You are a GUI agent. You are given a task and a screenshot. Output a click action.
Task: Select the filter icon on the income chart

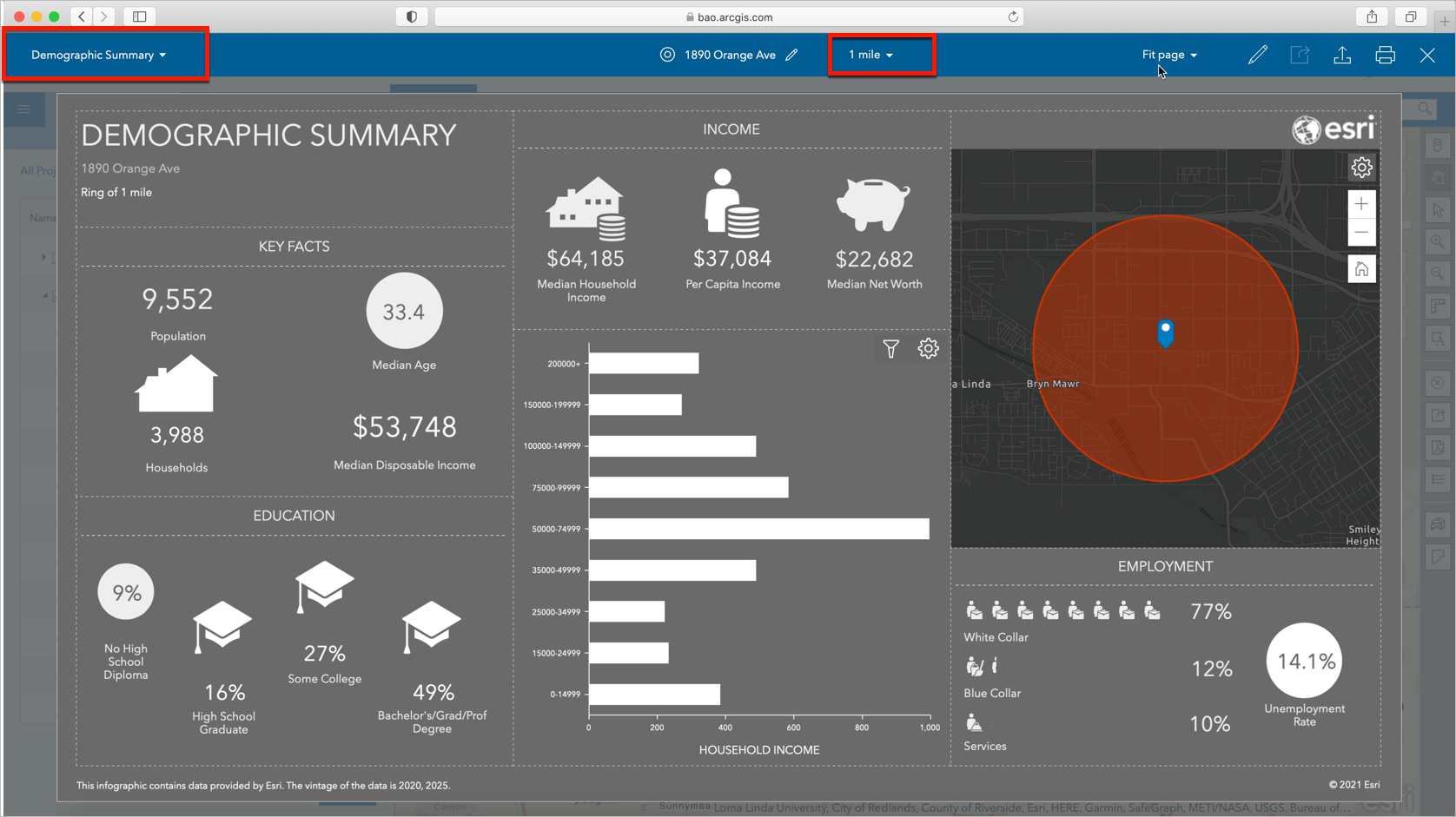tap(890, 348)
